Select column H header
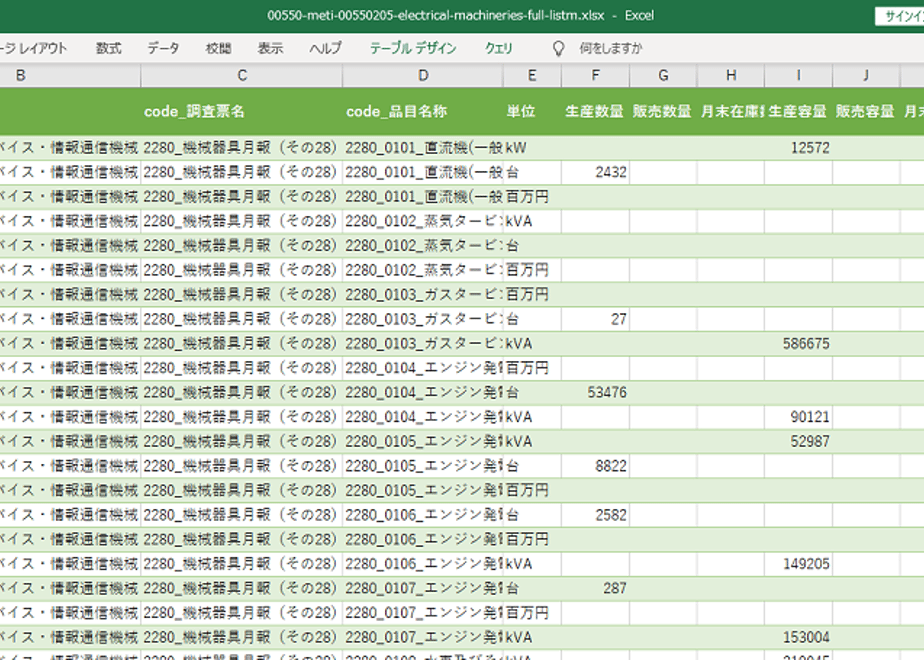This screenshot has width=924, height=660. click(x=731, y=75)
